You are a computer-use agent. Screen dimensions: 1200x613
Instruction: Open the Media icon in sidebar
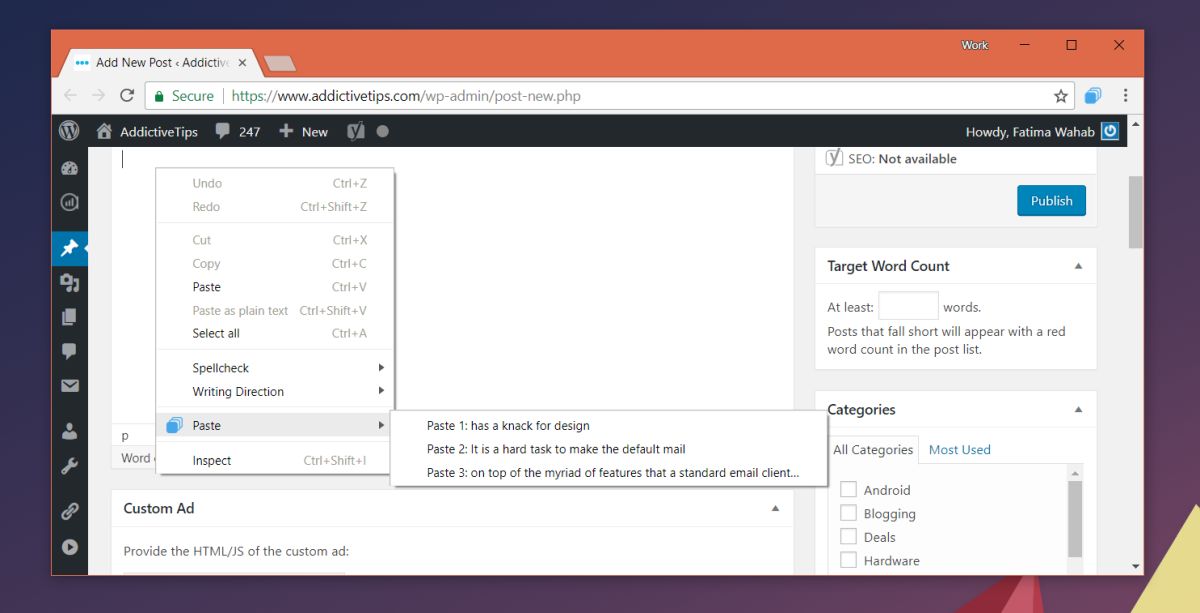coord(69,283)
